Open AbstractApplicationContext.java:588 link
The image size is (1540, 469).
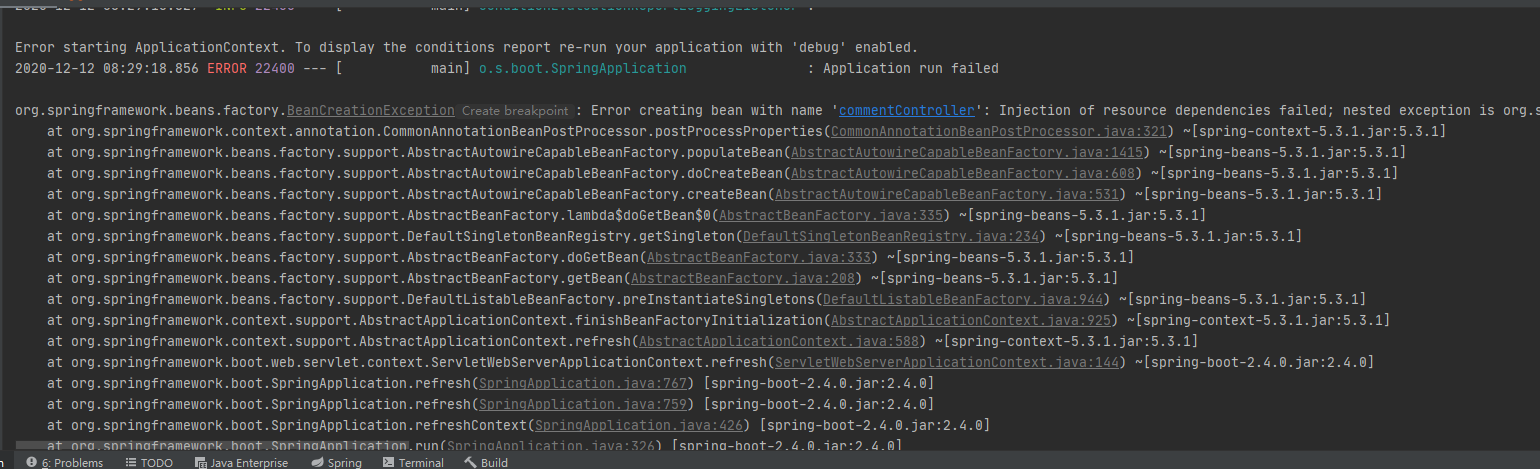tap(779, 341)
